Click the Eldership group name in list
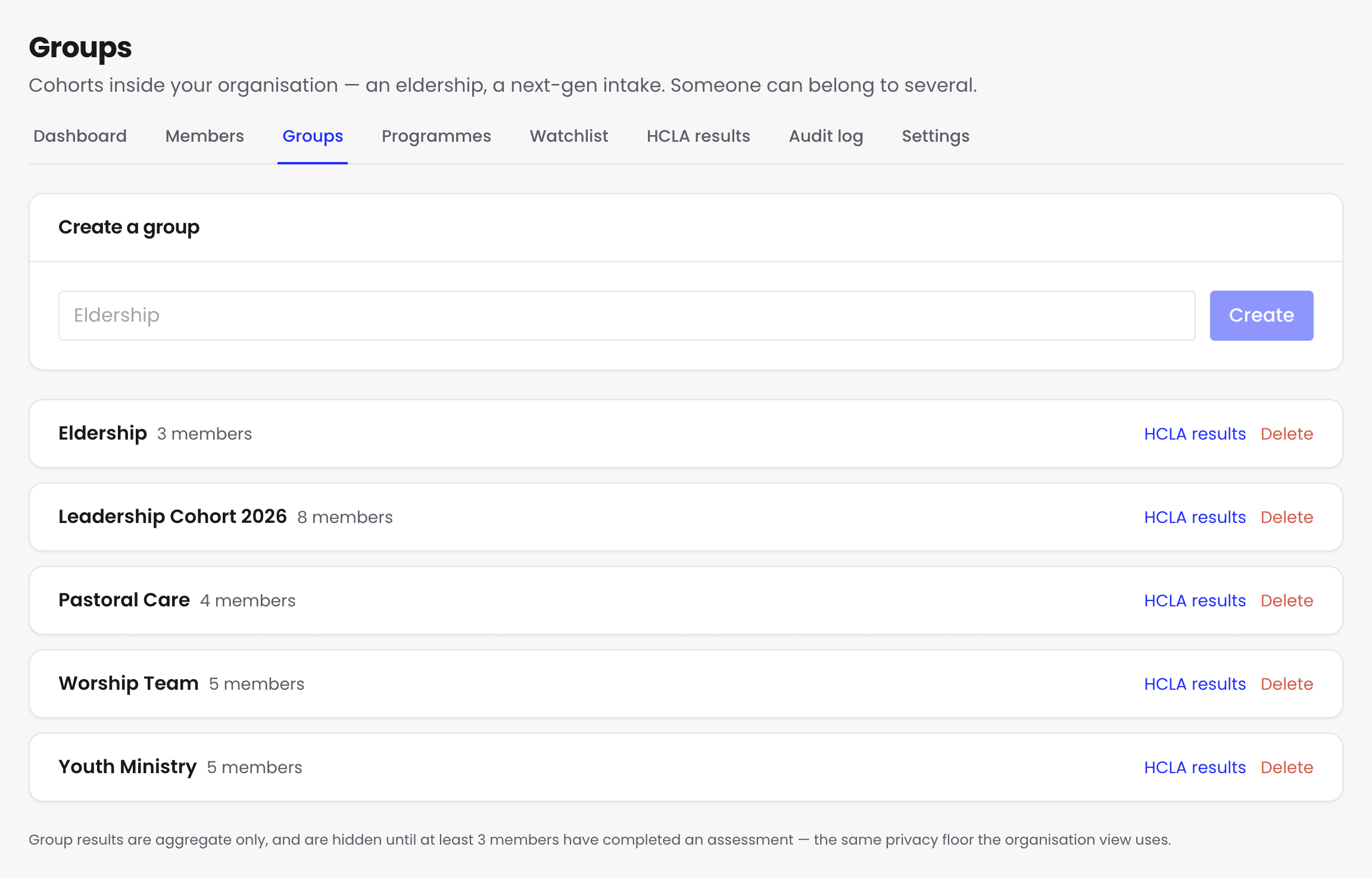1372x878 pixels. pos(102,434)
